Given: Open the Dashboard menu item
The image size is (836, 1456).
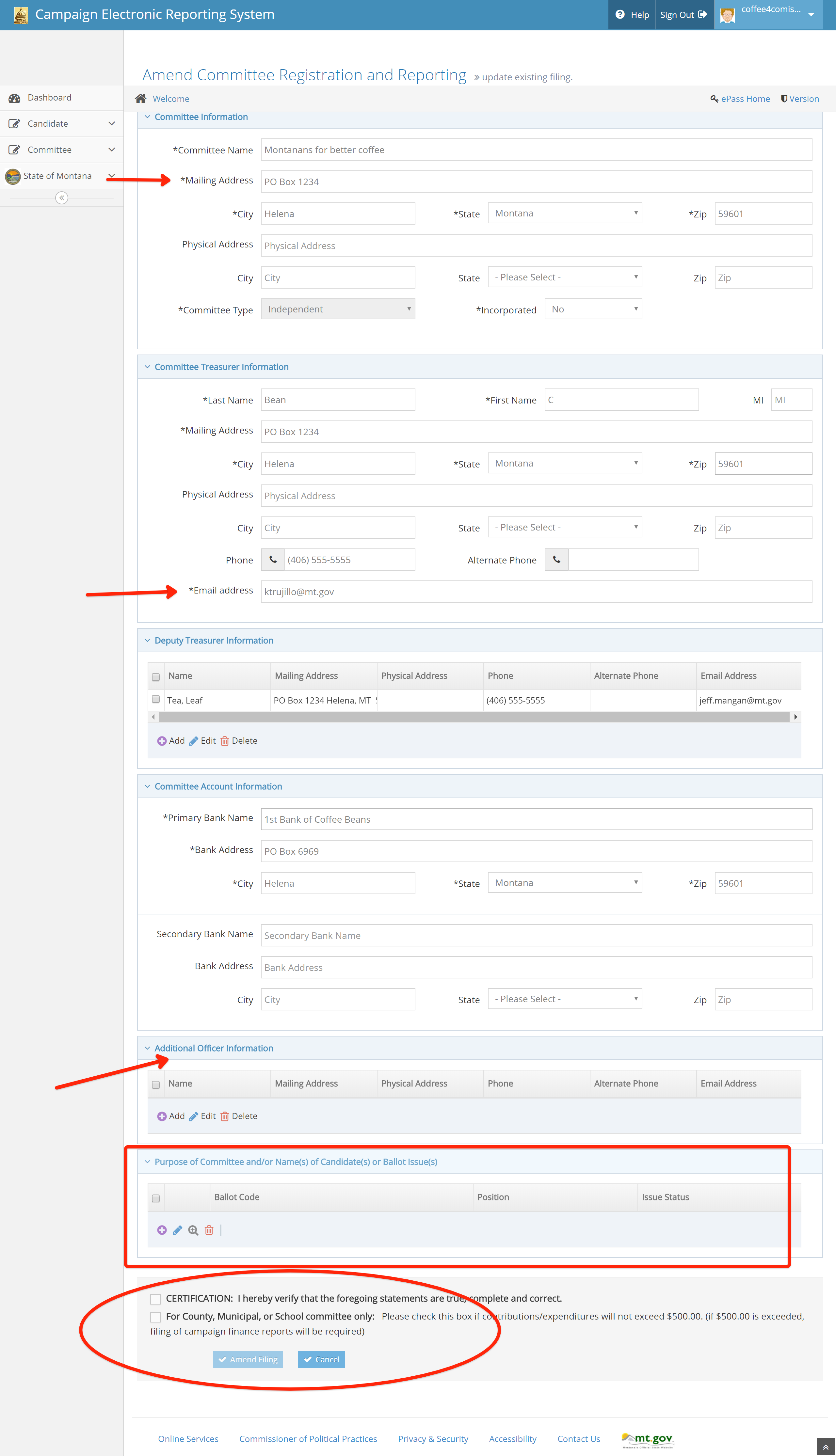Looking at the screenshot, I should (x=49, y=98).
